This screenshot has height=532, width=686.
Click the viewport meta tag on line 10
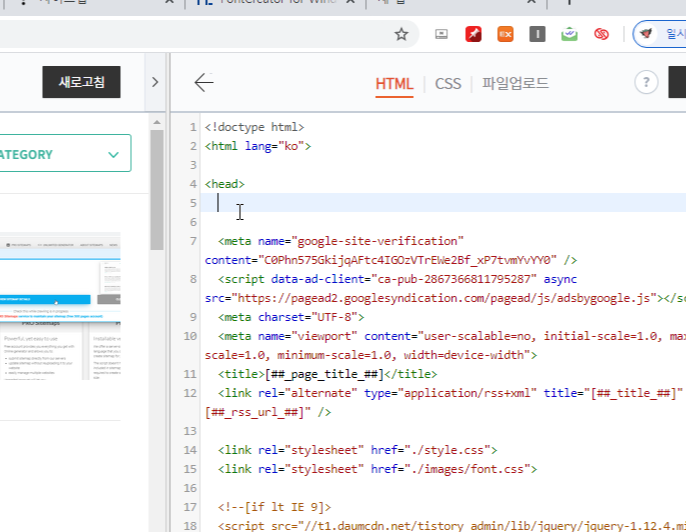click(x=445, y=345)
